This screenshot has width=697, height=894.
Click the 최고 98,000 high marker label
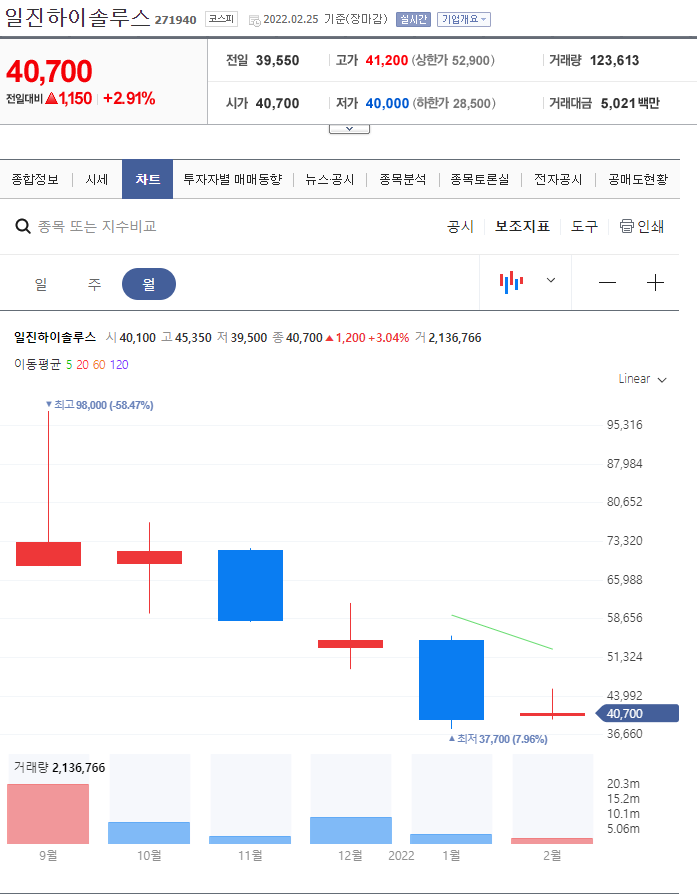click(x=99, y=405)
